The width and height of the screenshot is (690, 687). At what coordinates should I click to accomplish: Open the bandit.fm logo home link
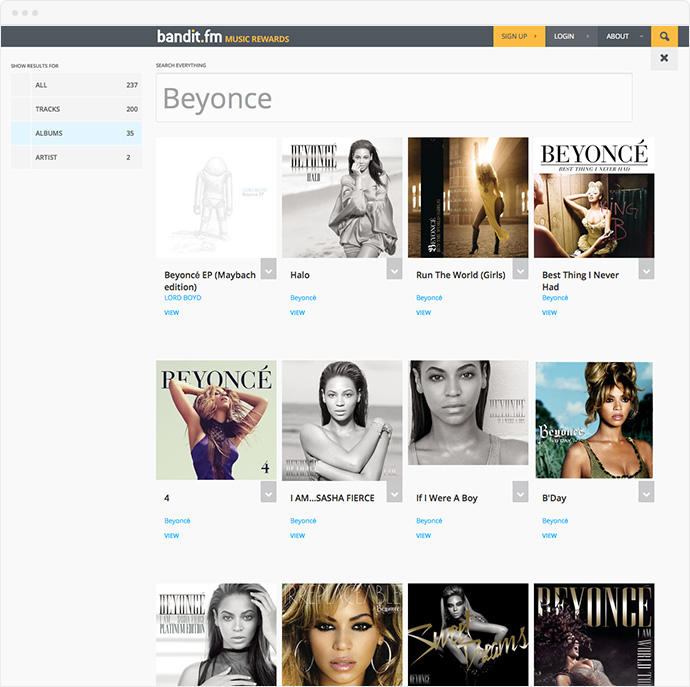[x=223, y=37]
